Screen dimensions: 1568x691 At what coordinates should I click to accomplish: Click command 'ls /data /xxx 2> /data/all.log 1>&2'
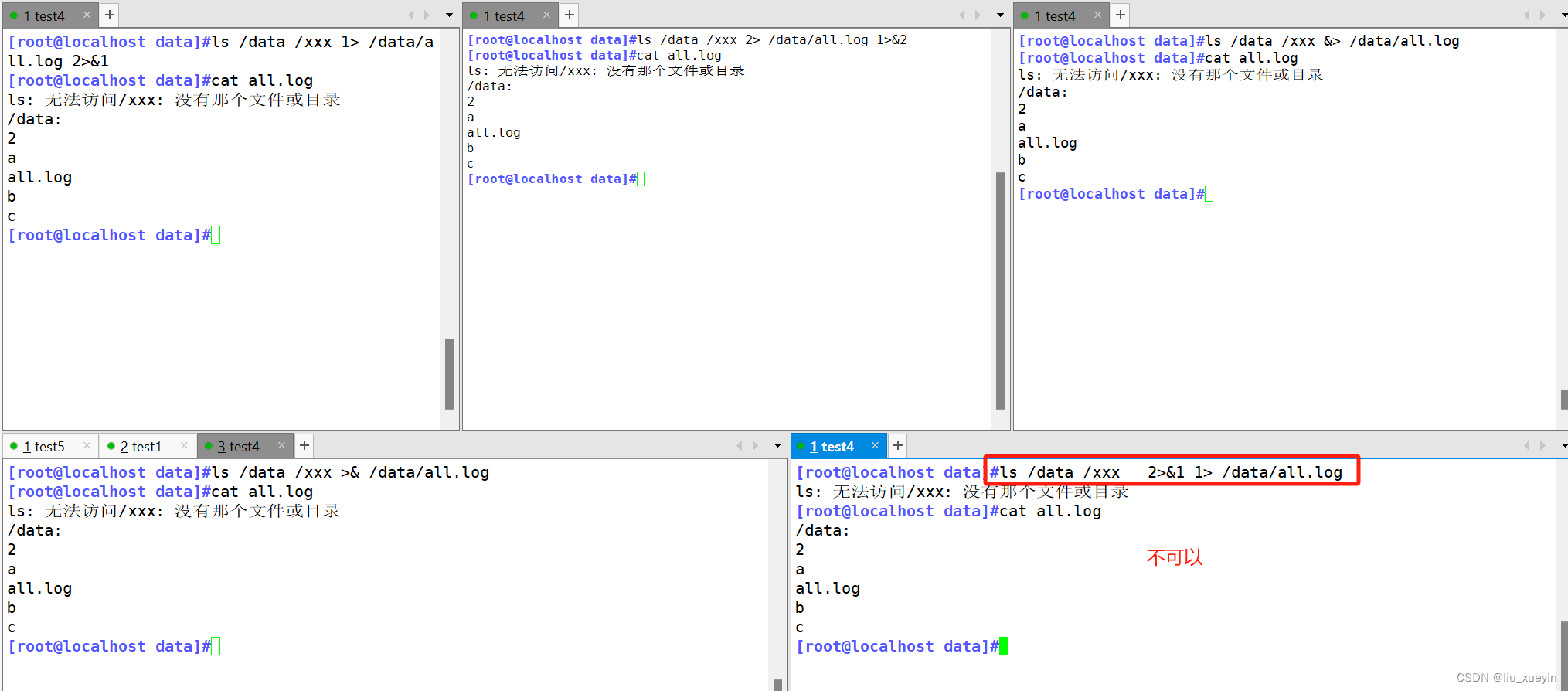pos(773,39)
